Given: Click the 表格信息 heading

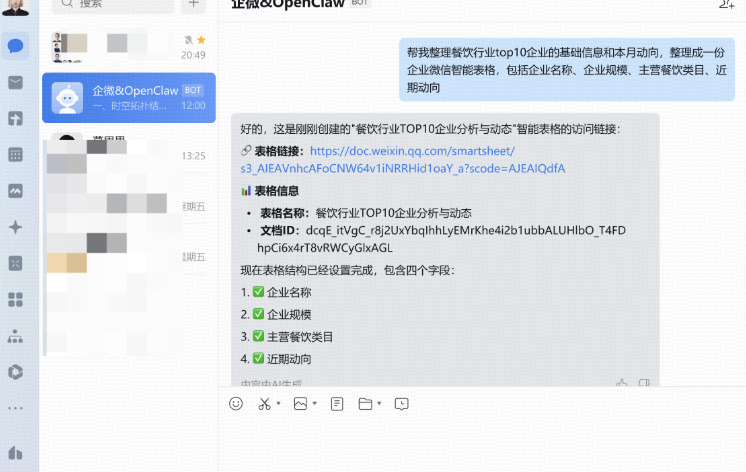Looking at the screenshot, I should [x=276, y=191].
